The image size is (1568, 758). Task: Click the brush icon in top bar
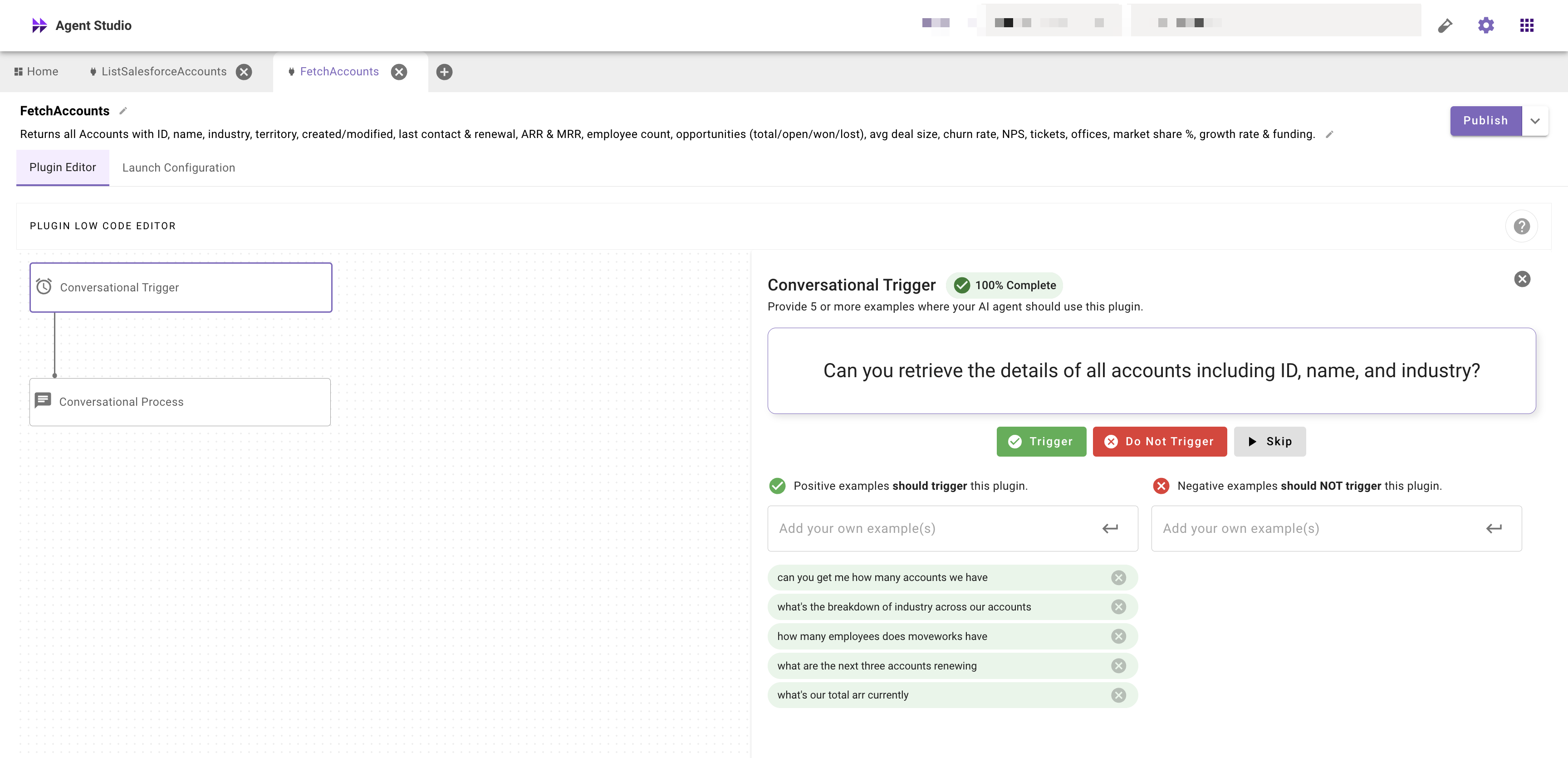[1445, 25]
